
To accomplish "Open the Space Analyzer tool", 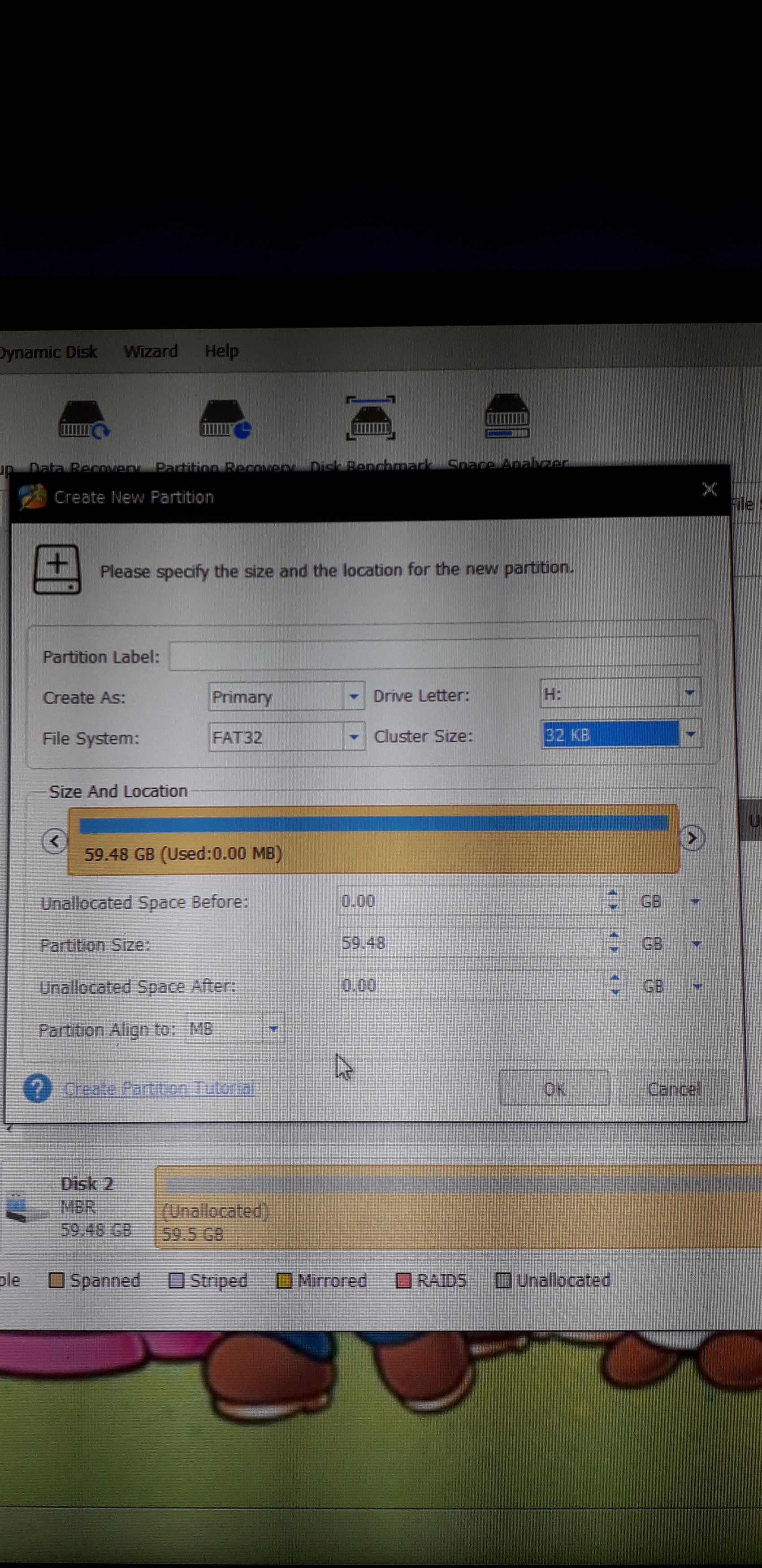I will pyautogui.click(x=507, y=416).
